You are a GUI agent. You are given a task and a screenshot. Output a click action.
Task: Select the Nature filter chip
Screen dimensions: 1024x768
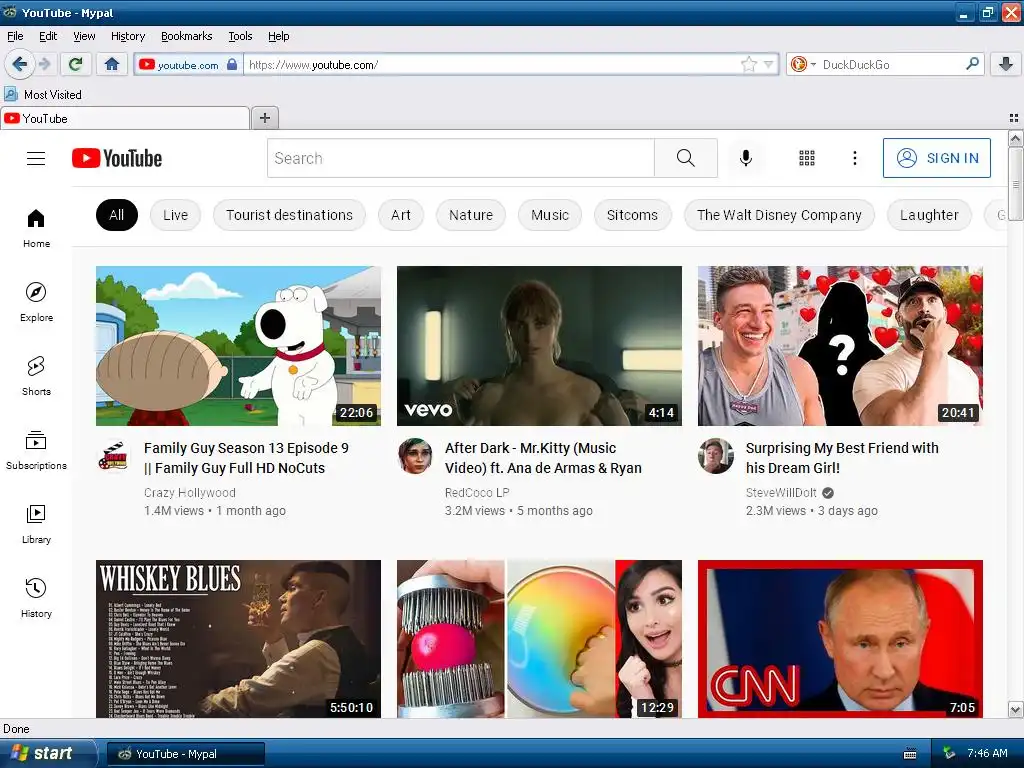tap(471, 215)
